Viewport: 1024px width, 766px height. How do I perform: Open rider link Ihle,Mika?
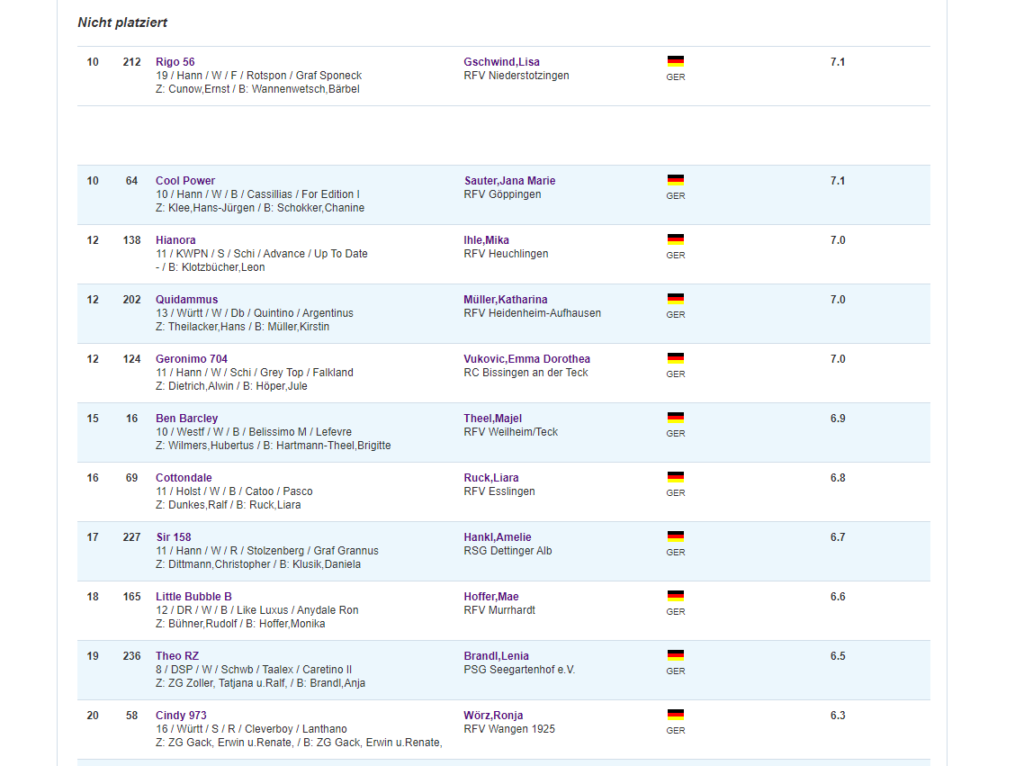[x=486, y=240]
